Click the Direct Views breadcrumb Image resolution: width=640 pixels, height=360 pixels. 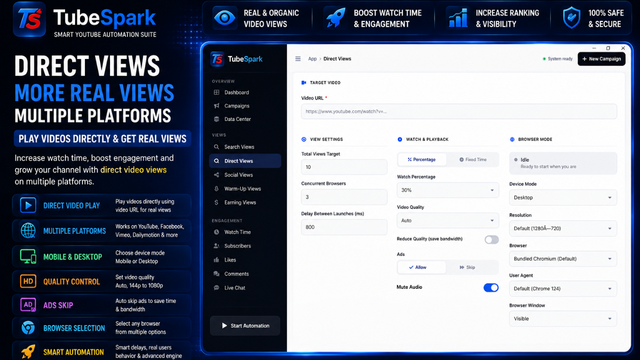pos(337,59)
